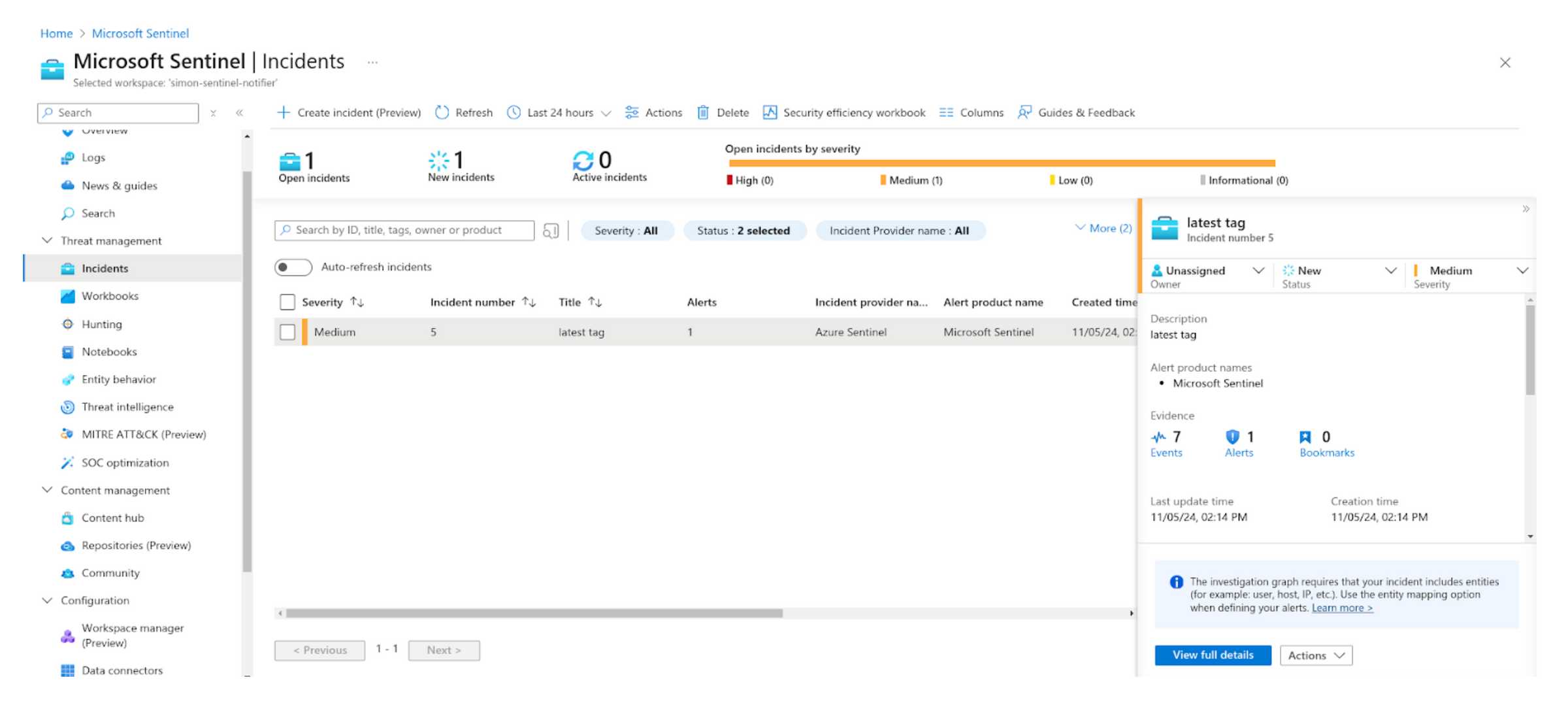Open the Security efficiency workbook chart icon
The height and width of the screenshot is (701, 1568).
770,112
